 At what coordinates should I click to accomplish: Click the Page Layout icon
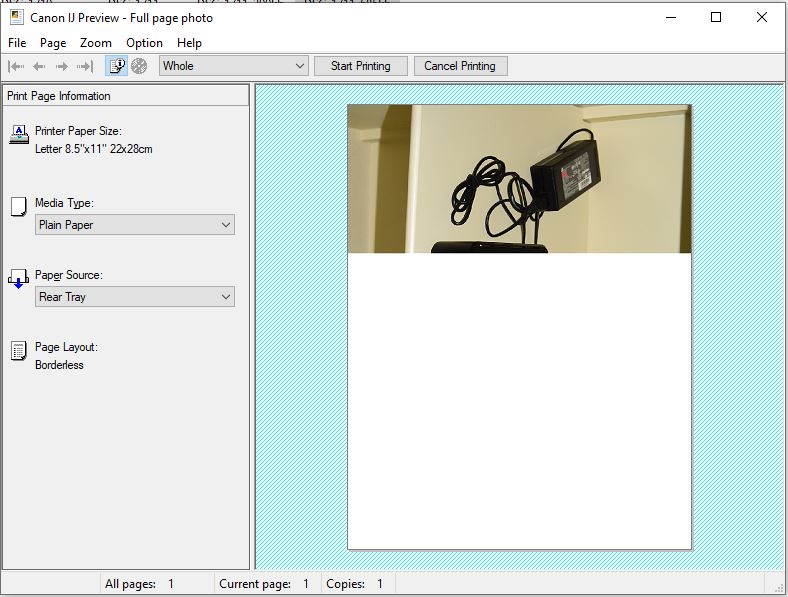coord(18,351)
